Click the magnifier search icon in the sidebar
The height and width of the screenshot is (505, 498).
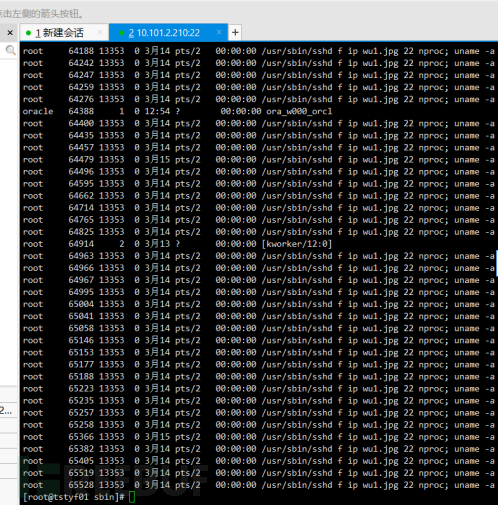(10, 50)
